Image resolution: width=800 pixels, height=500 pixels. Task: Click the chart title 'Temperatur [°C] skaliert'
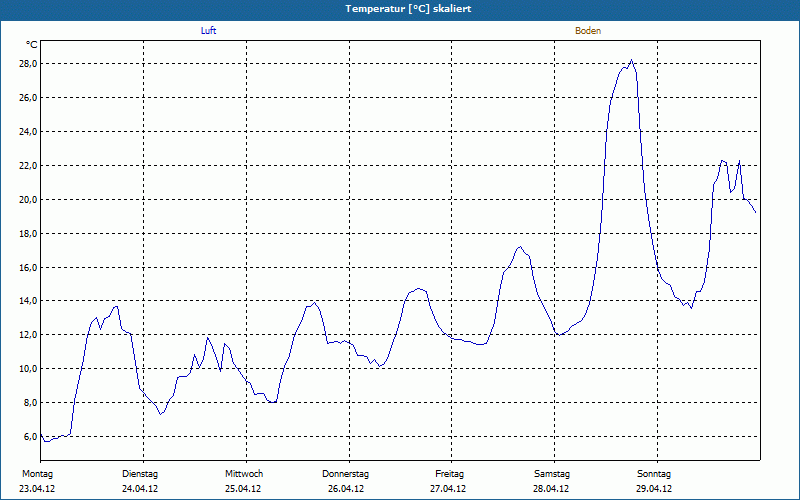pyautogui.click(x=408, y=9)
